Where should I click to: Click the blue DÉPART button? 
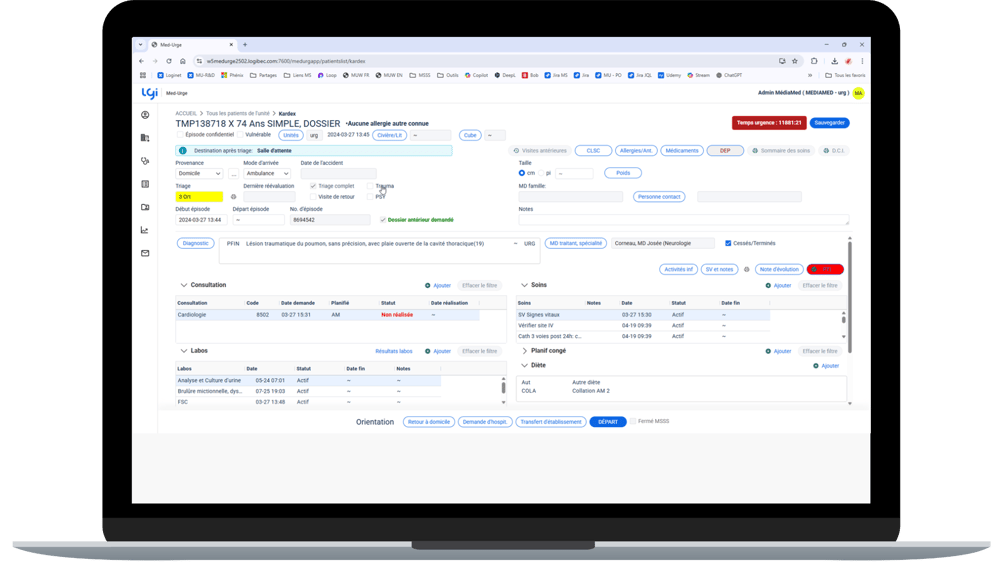(x=607, y=422)
